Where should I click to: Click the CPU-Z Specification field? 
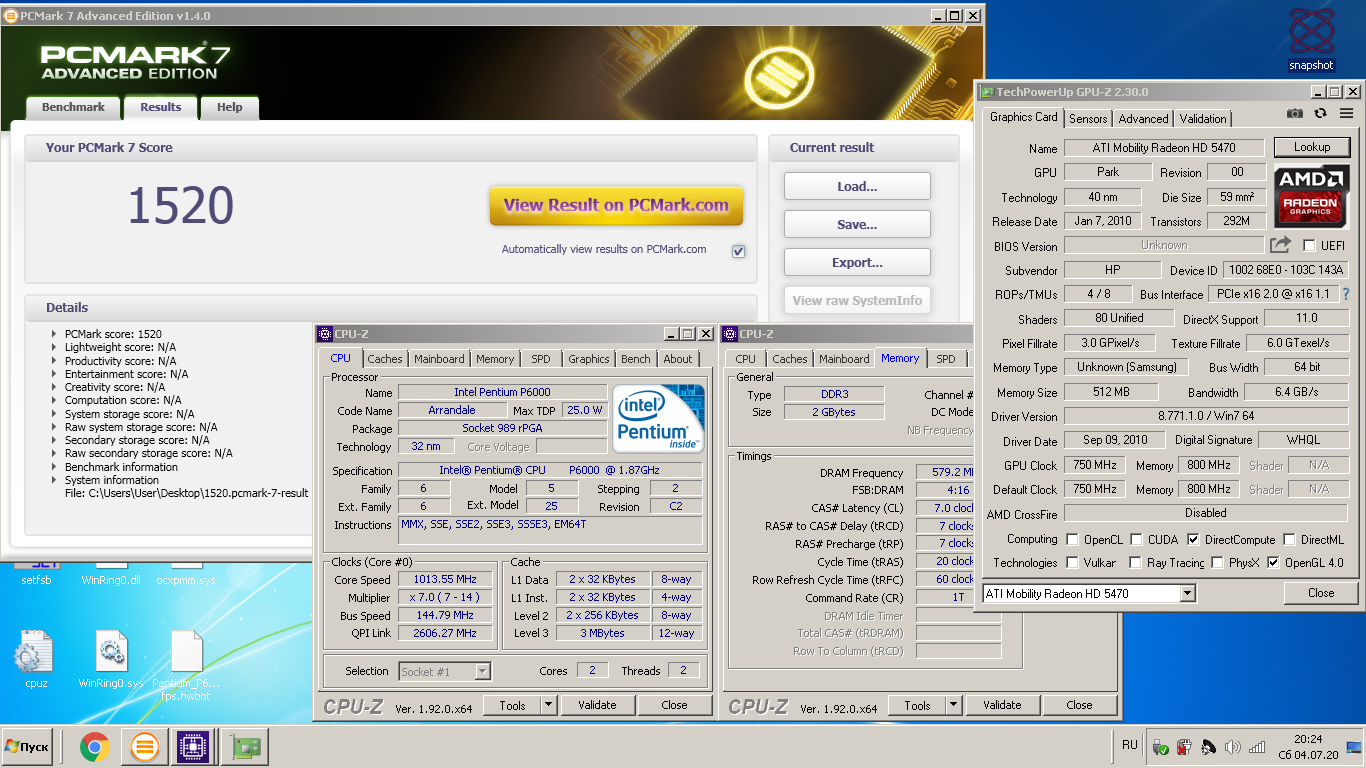pyautogui.click(x=549, y=471)
